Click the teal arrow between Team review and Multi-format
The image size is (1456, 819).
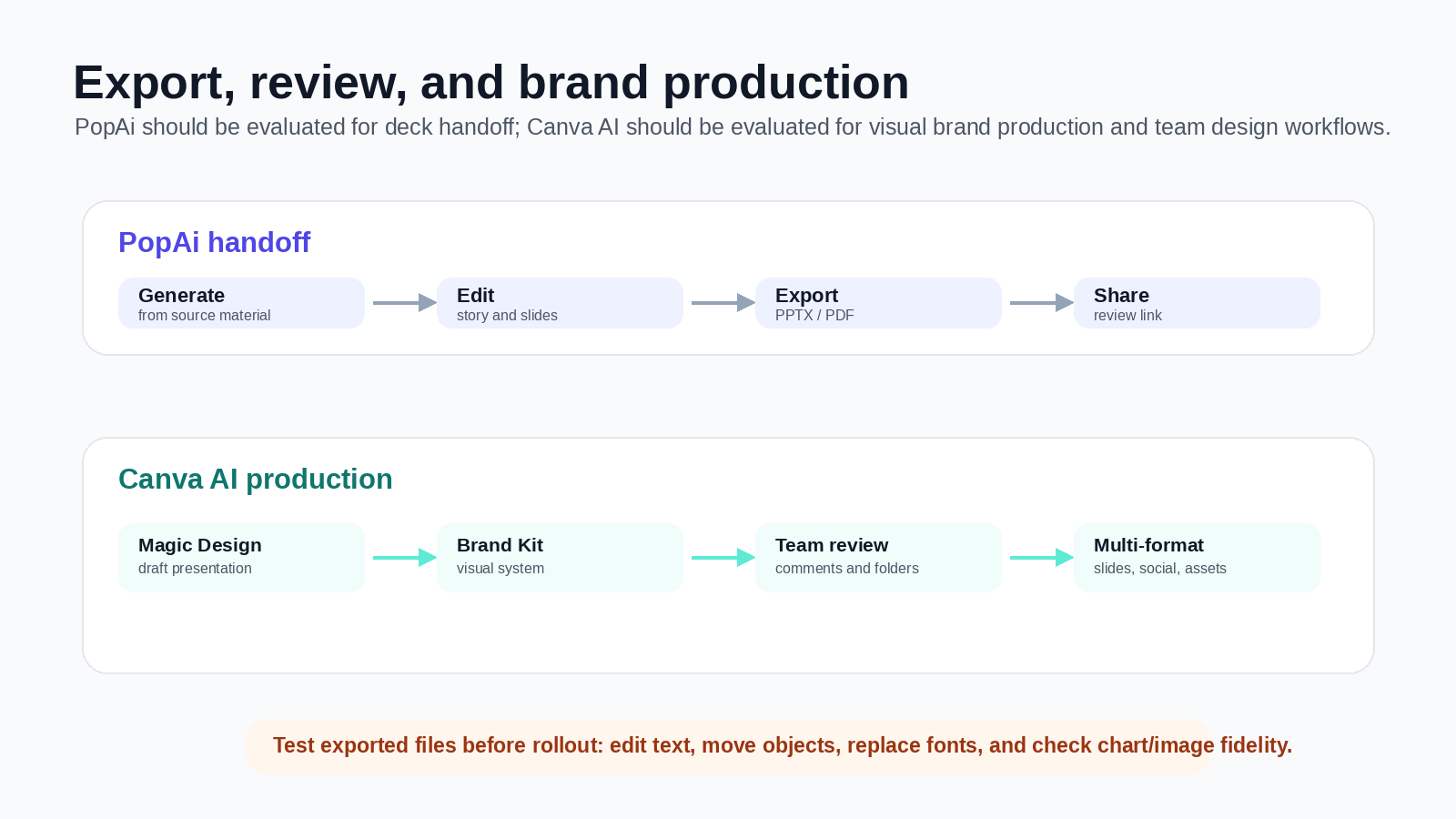(x=1042, y=558)
